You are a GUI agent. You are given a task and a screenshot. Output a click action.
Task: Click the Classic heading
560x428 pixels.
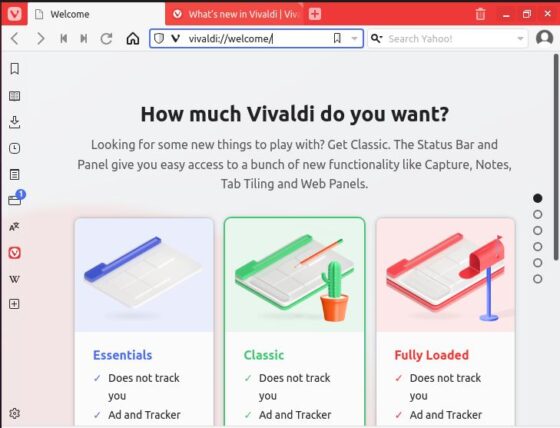264,355
